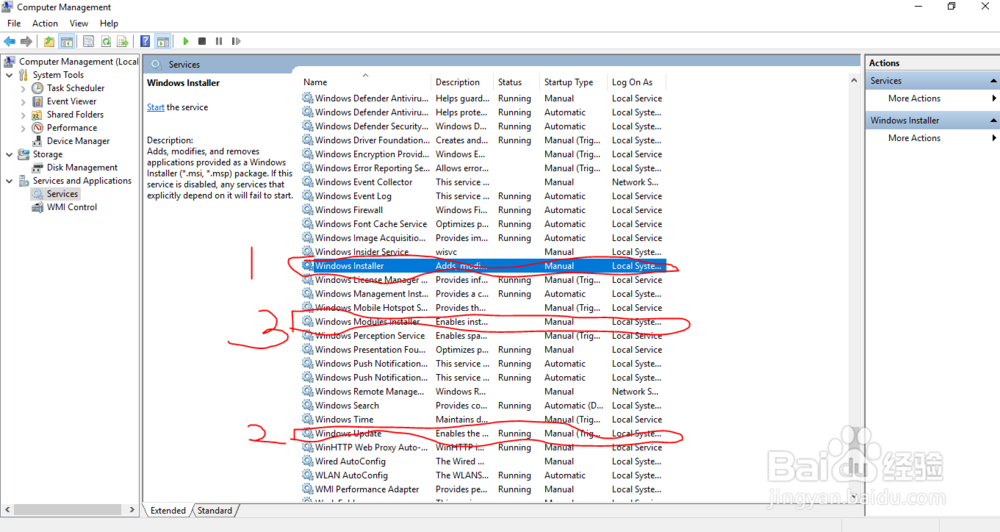Screen dimensions: 1000x532
Task: Select the Performance icon in tree
Action: point(38,128)
